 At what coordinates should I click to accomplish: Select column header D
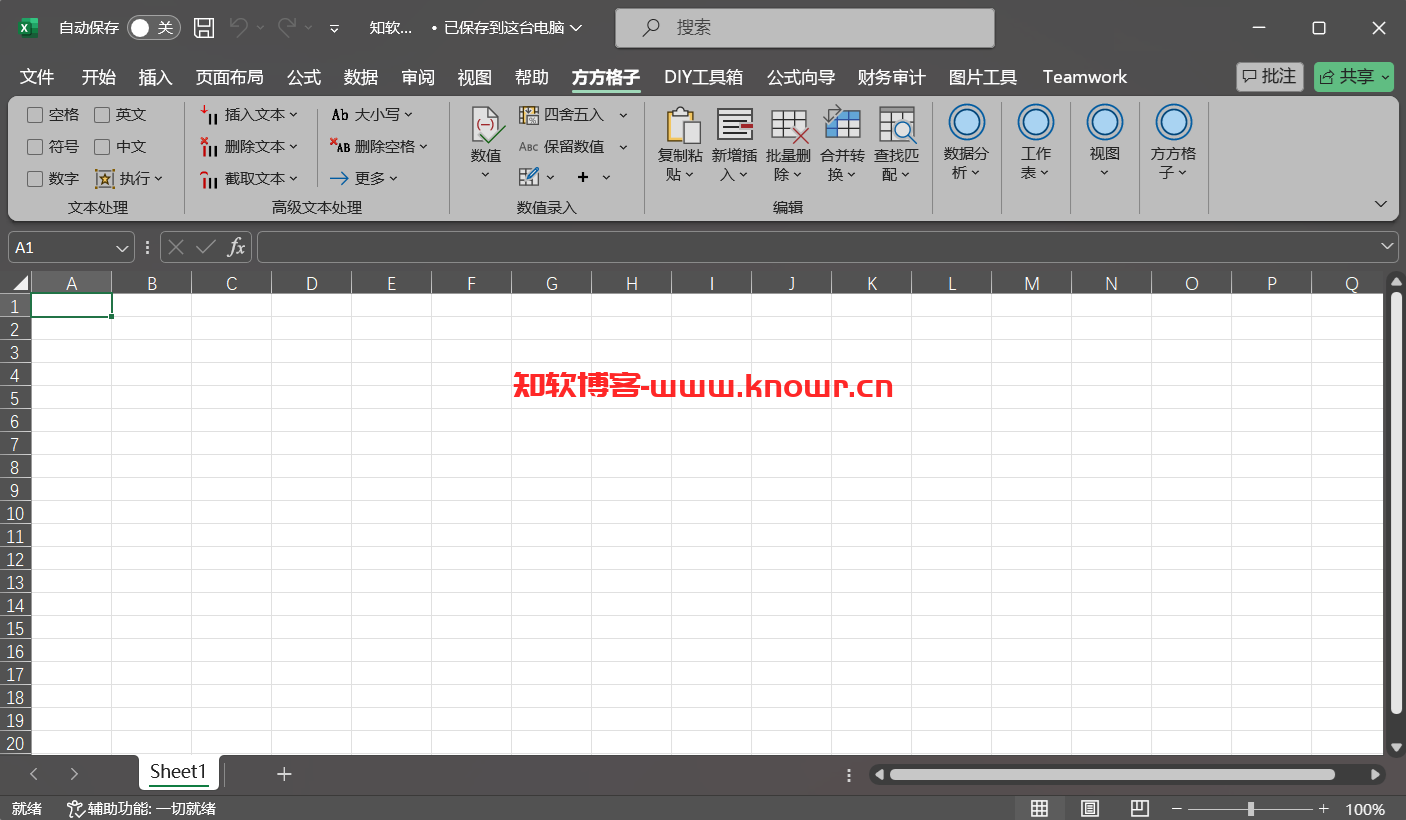[312, 283]
